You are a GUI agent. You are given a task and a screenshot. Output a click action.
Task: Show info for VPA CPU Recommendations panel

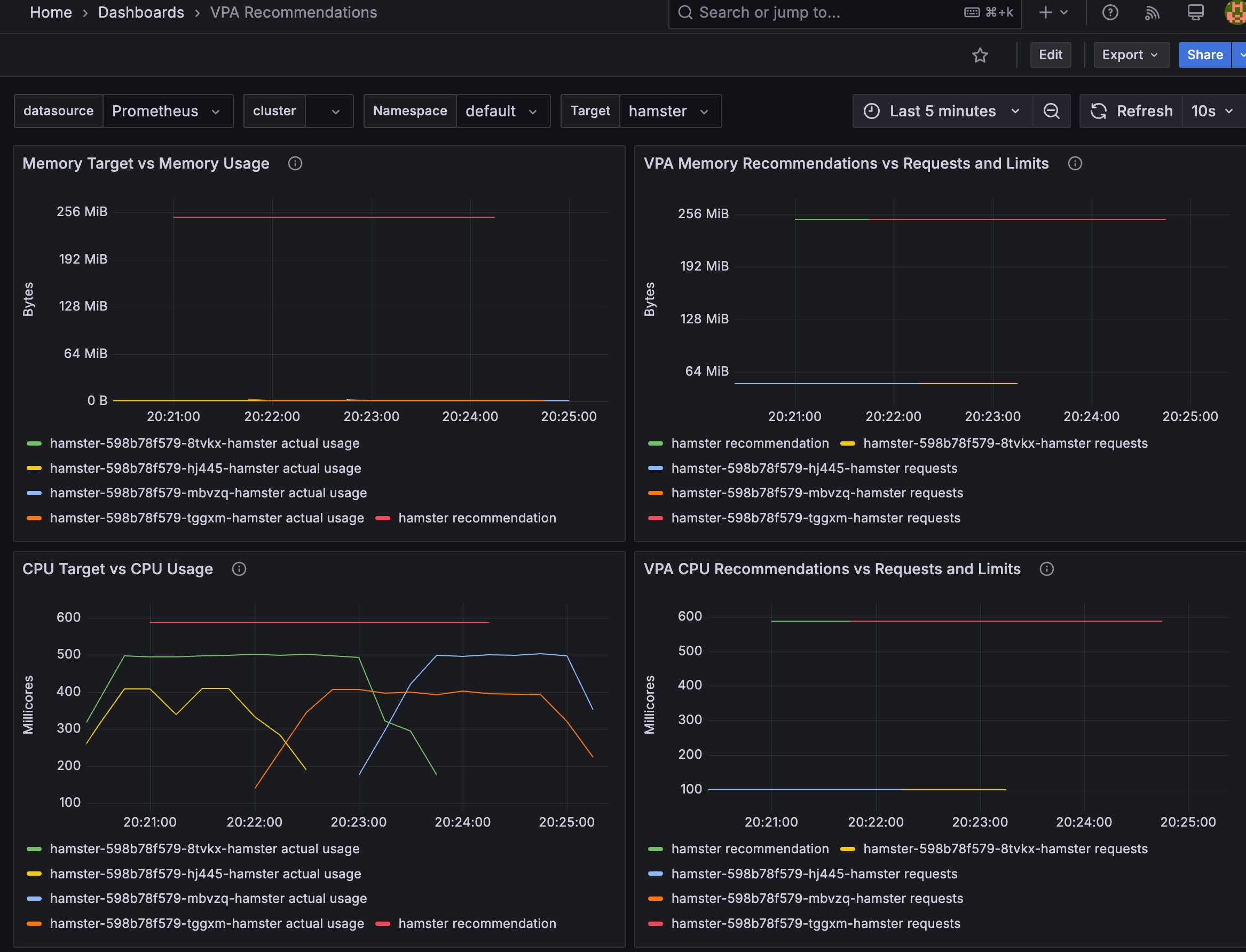[x=1046, y=569]
